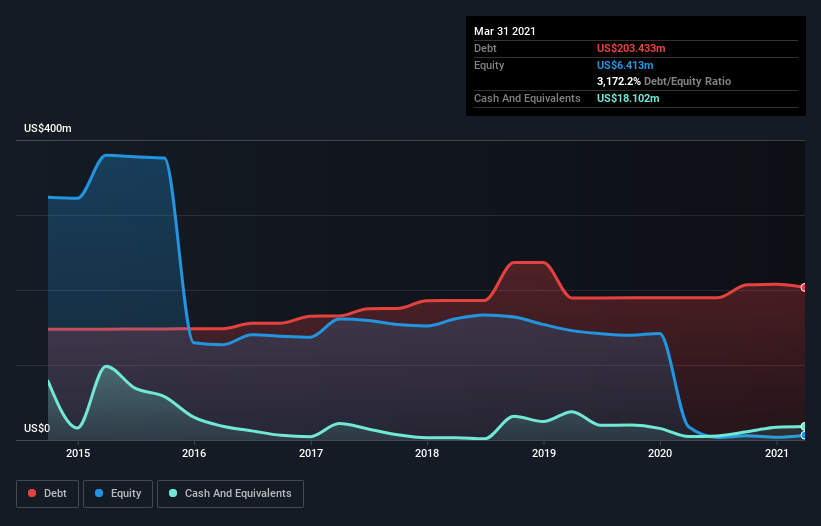Select the 2017 x-axis label
This screenshot has height=526, width=821.
tap(311, 453)
